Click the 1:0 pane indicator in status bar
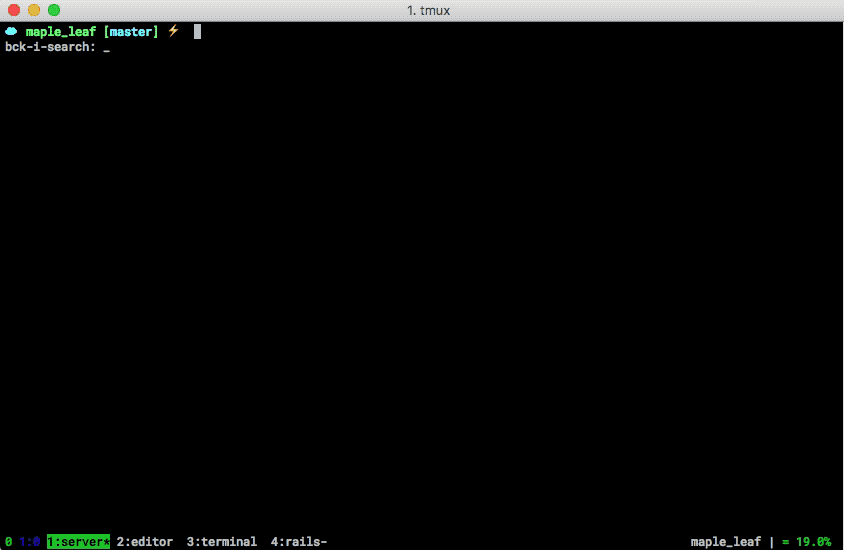 (30, 541)
